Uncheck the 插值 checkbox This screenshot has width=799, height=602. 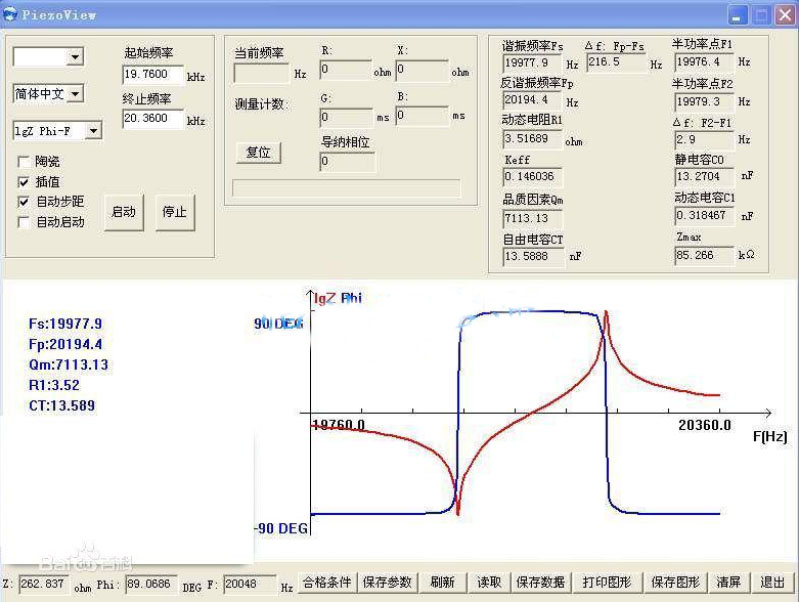(x=24, y=182)
